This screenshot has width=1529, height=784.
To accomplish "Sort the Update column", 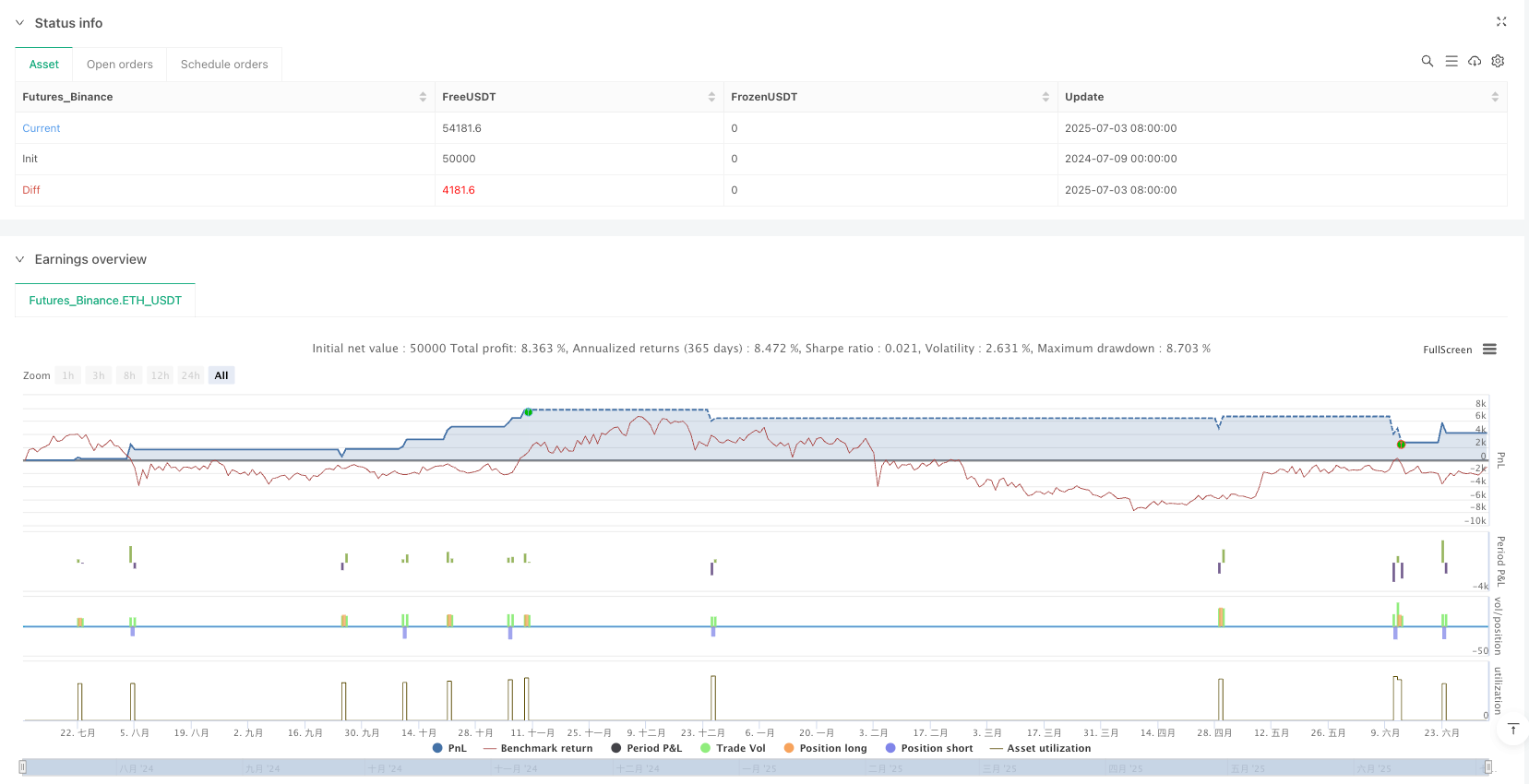I will coord(1494,97).
